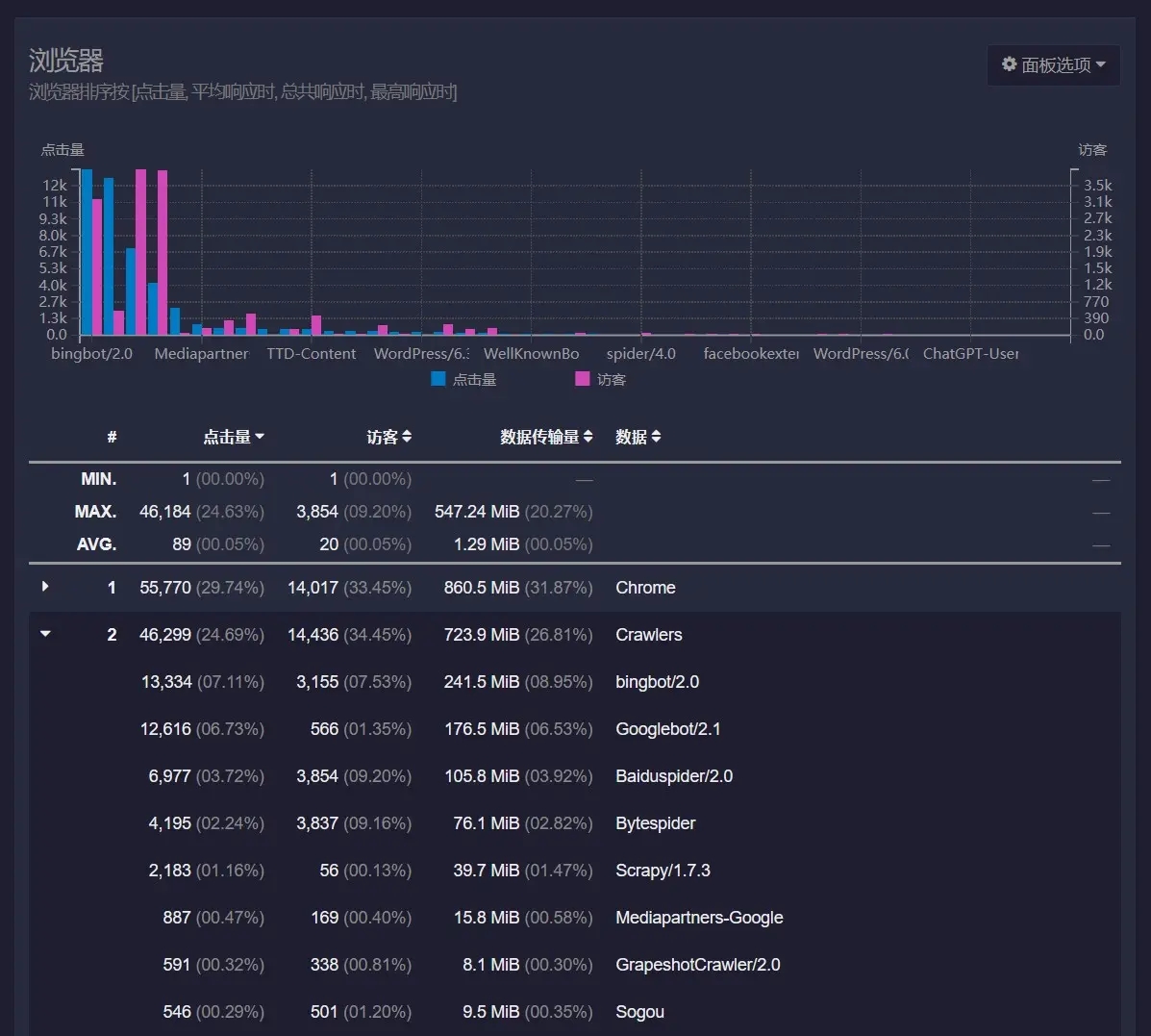The image size is (1151, 1036).
Task: Toggle the 访客 series via chart legend
Action: pyautogui.click(x=598, y=378)
